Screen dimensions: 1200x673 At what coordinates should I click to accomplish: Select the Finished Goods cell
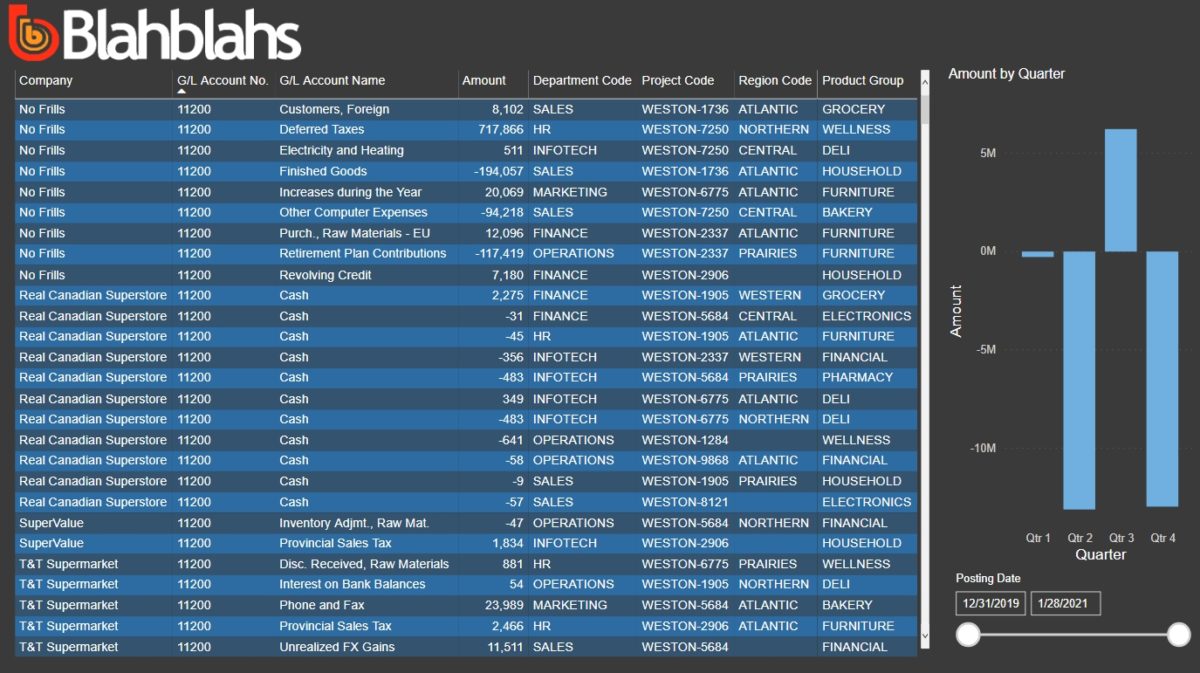point(323,171)
